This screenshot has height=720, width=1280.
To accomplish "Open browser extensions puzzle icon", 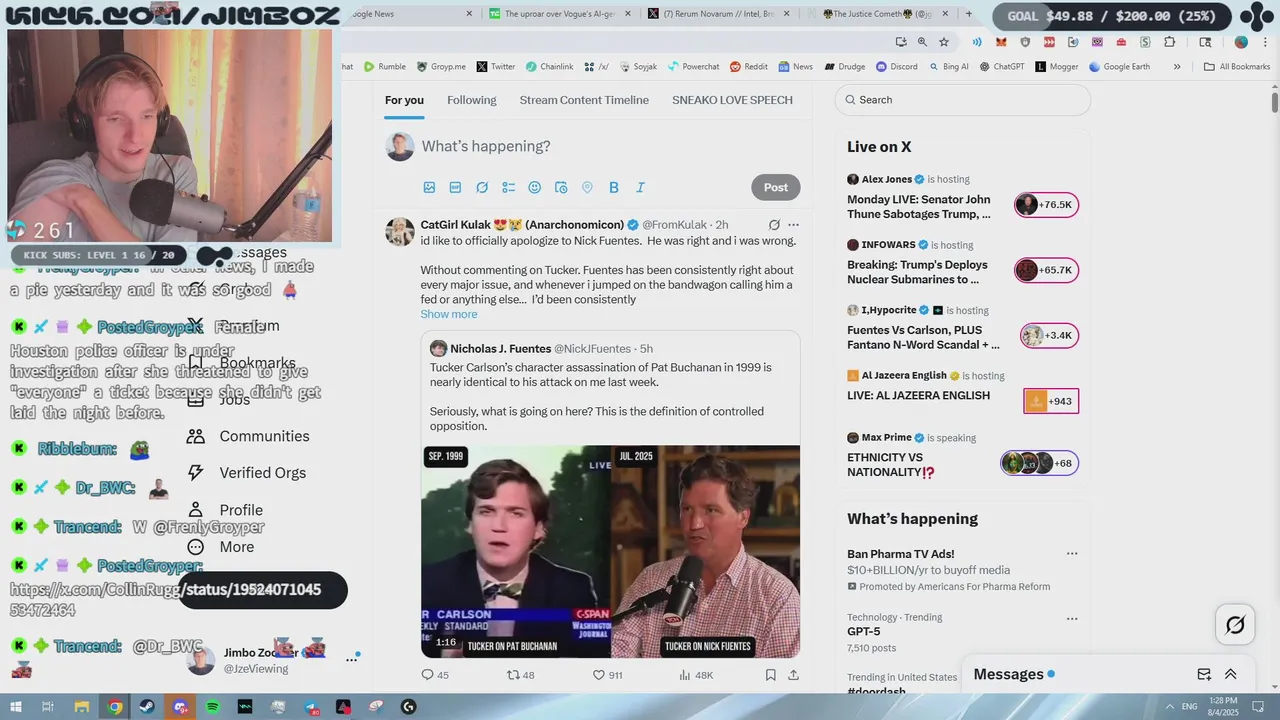I will pos(1170,42).
